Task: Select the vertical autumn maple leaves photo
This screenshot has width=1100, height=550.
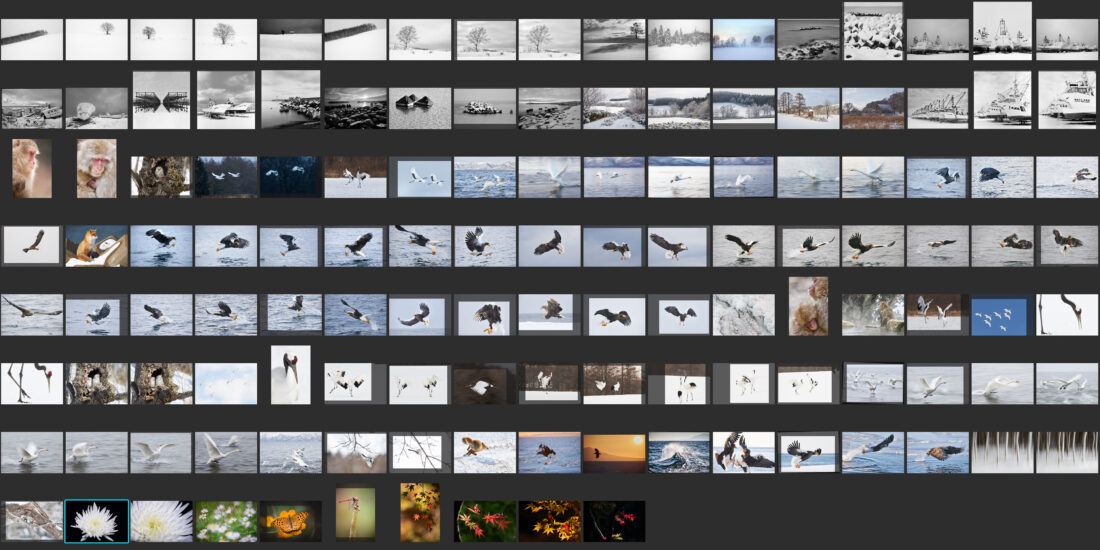Action: [419, 513]
